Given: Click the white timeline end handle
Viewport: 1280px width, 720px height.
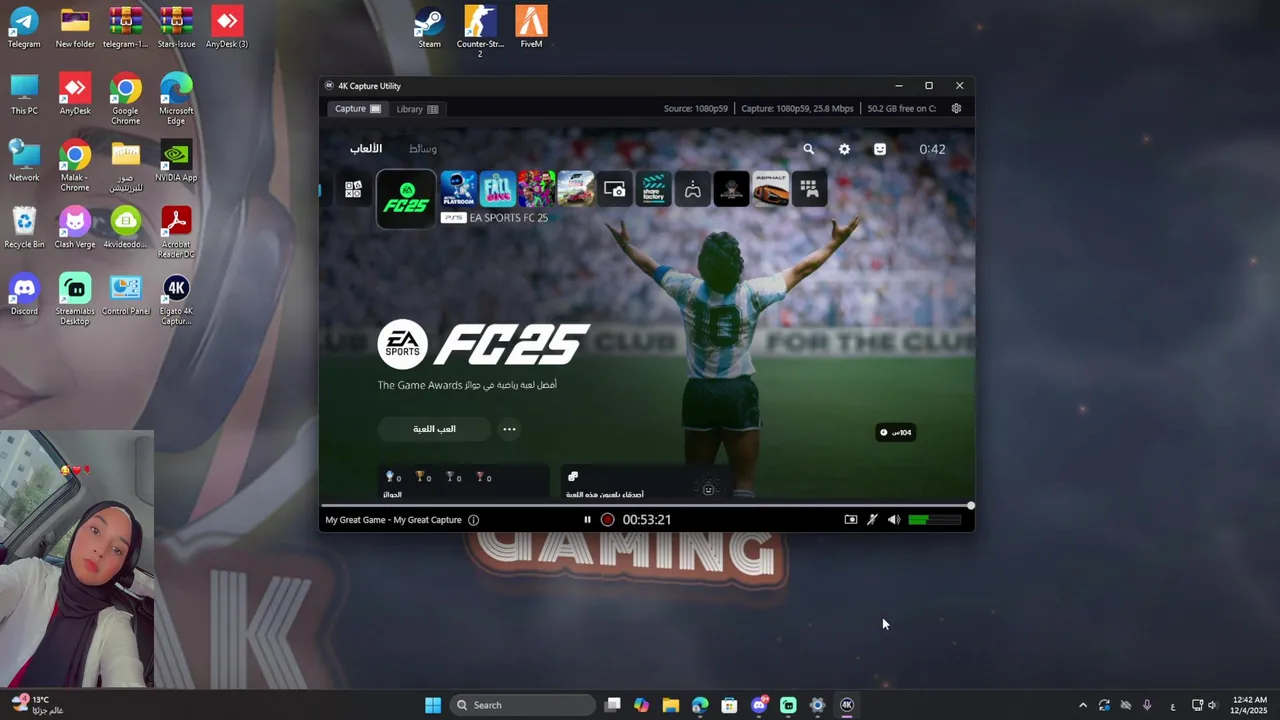Looking at the screenshot, I should click(971, 506).
